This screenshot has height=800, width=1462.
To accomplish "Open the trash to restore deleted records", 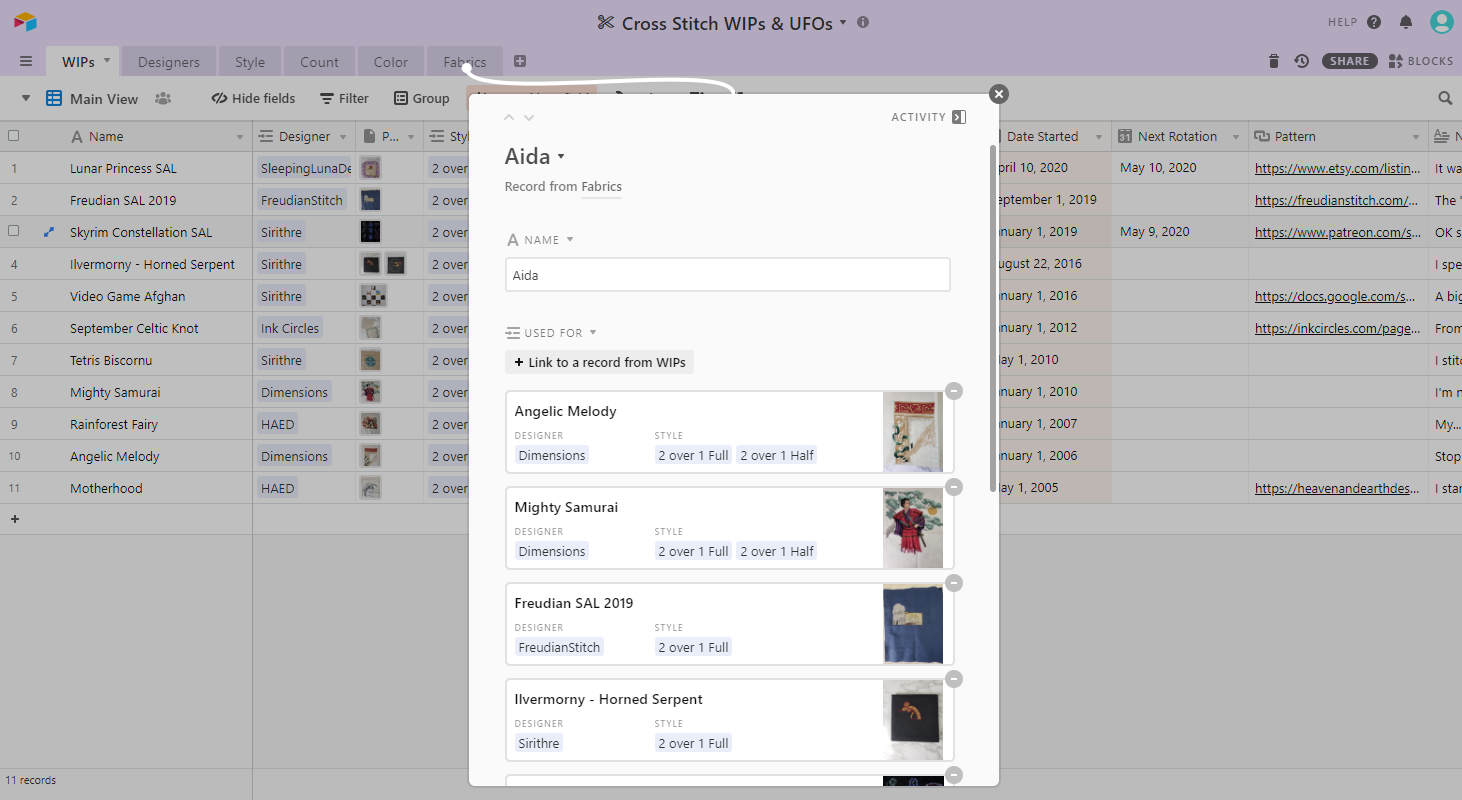I will [1273, 60].
